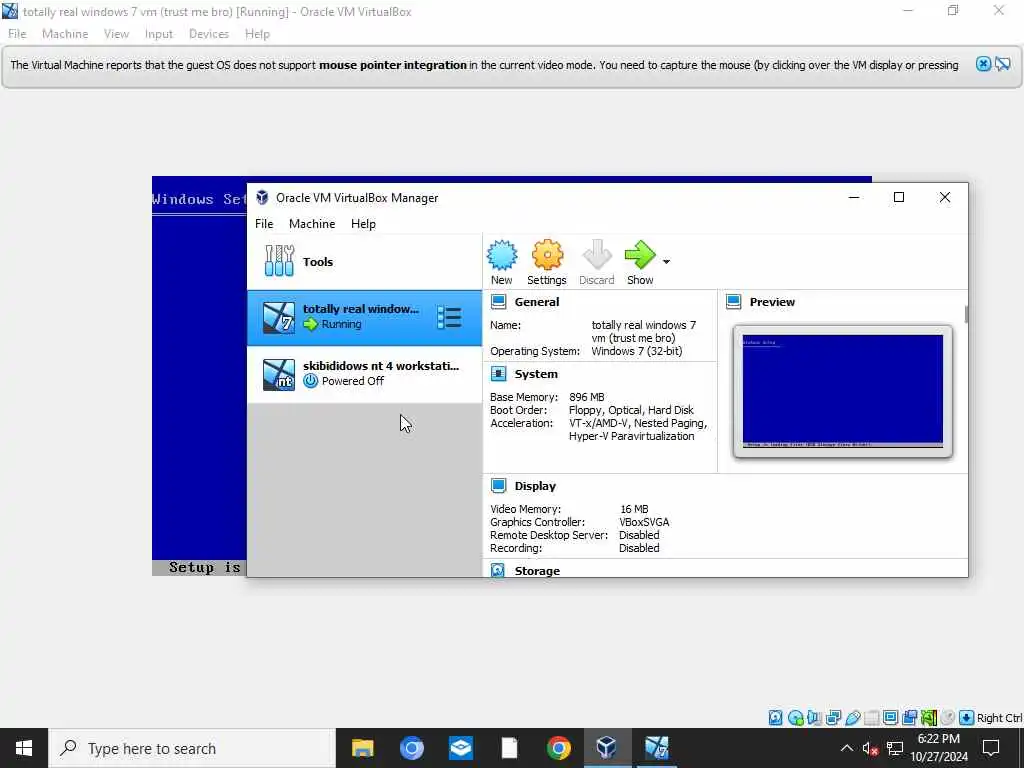Click the Windows 7 VM icon in the machine list
Viewport: 1024px width, 768px height.
tap(279, 318)
